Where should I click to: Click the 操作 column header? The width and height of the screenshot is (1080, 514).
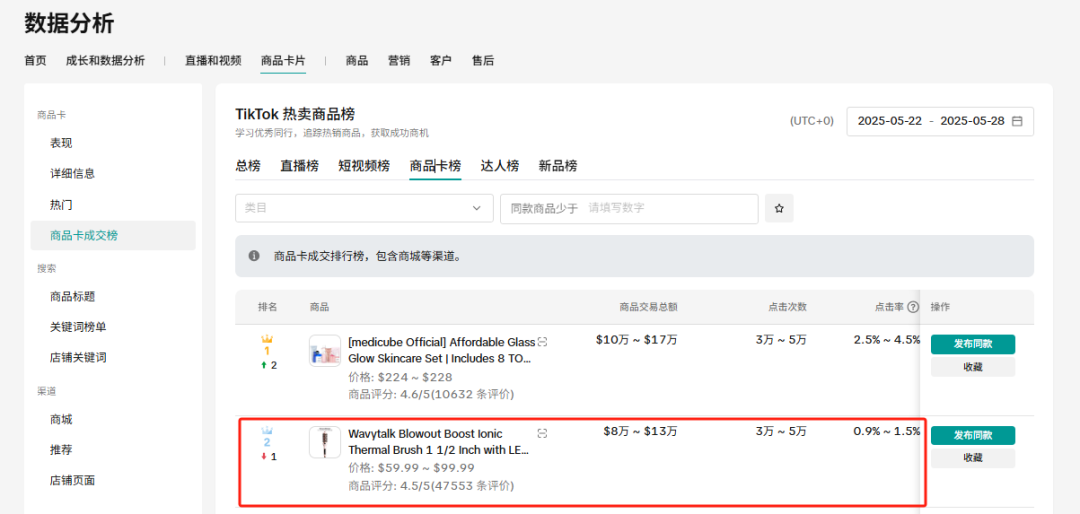[939, 307]
